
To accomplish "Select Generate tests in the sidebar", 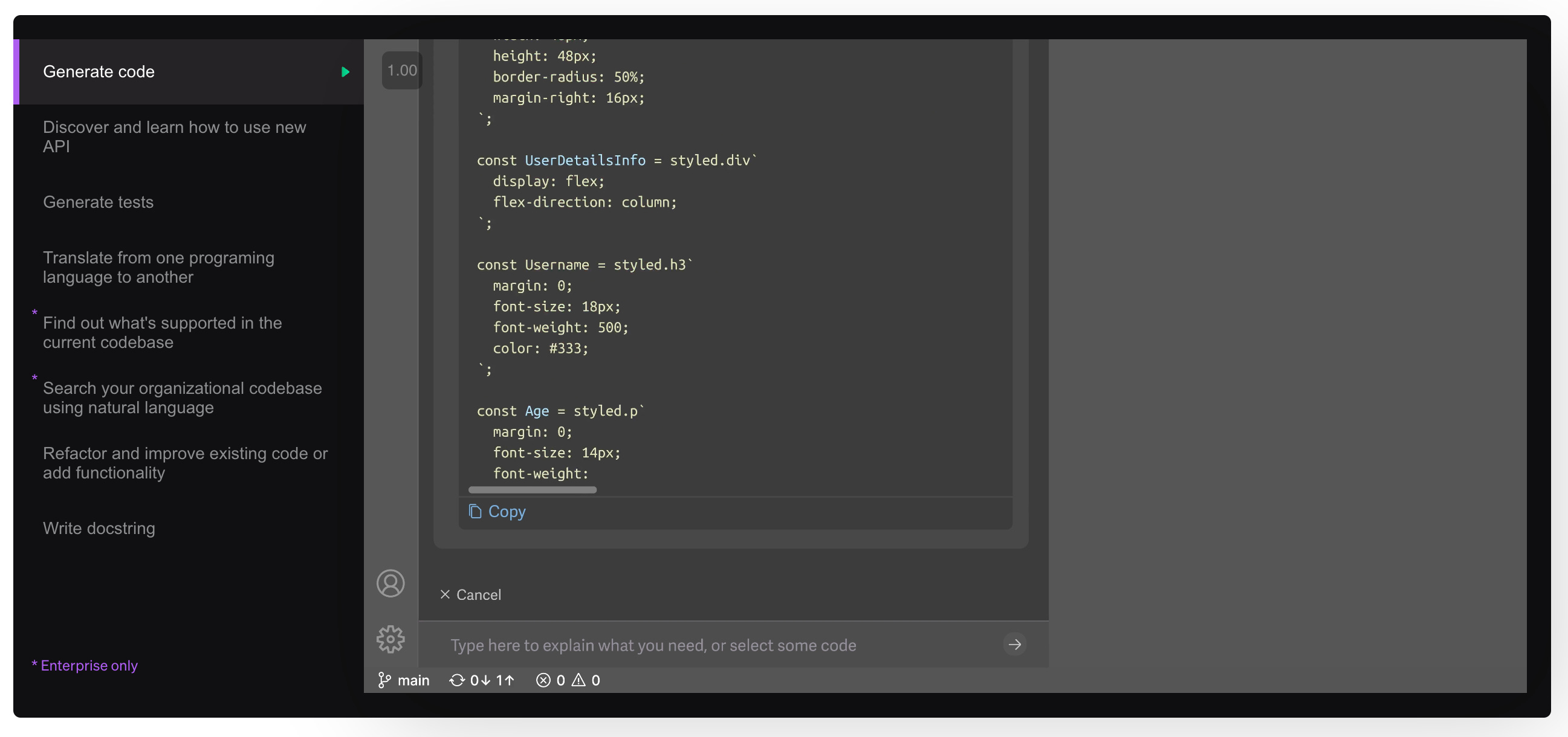I will tap(98, 202).
